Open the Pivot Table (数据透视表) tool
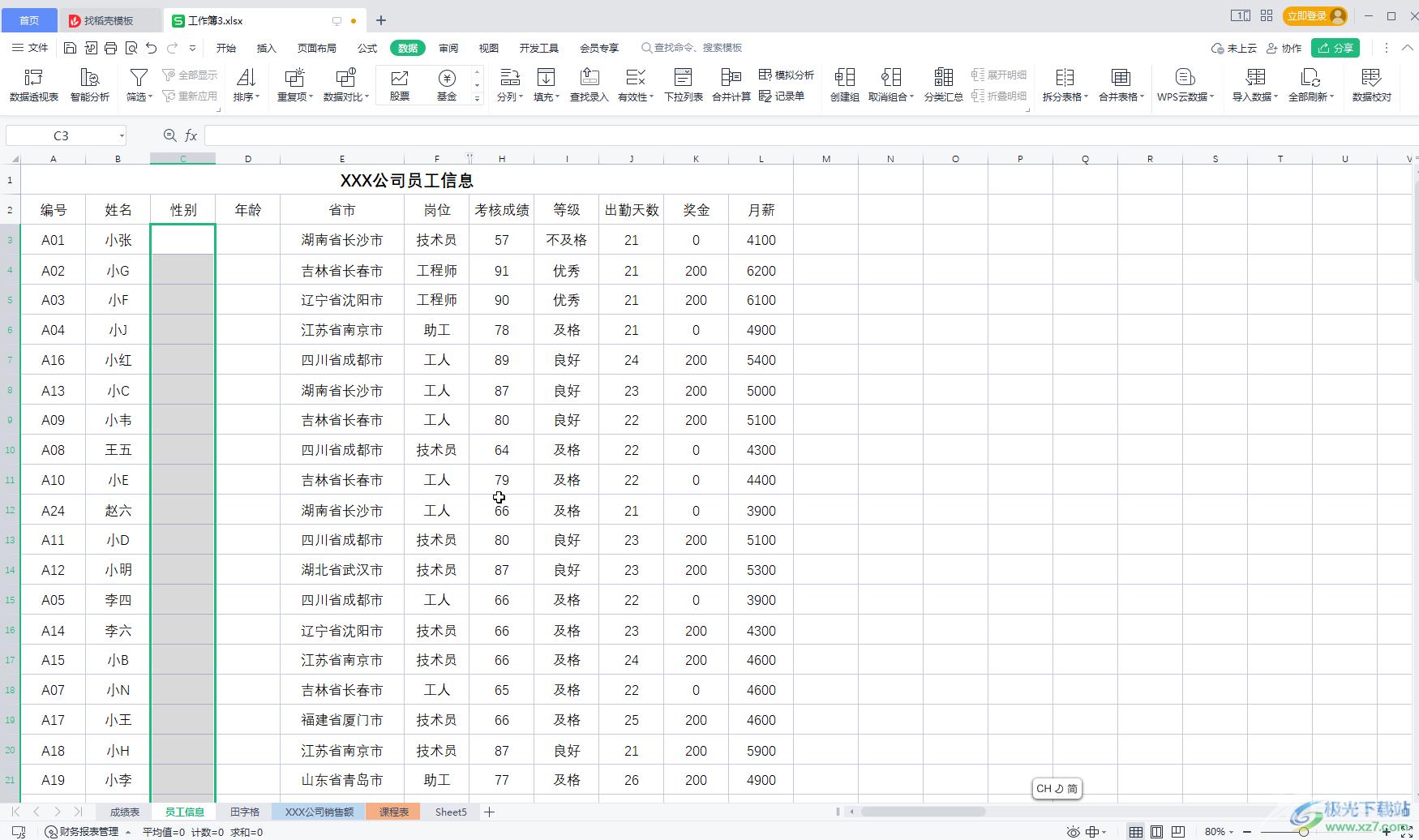Image resolution: width=1419 pixels, height=840 pixels. tap(33, 85)
